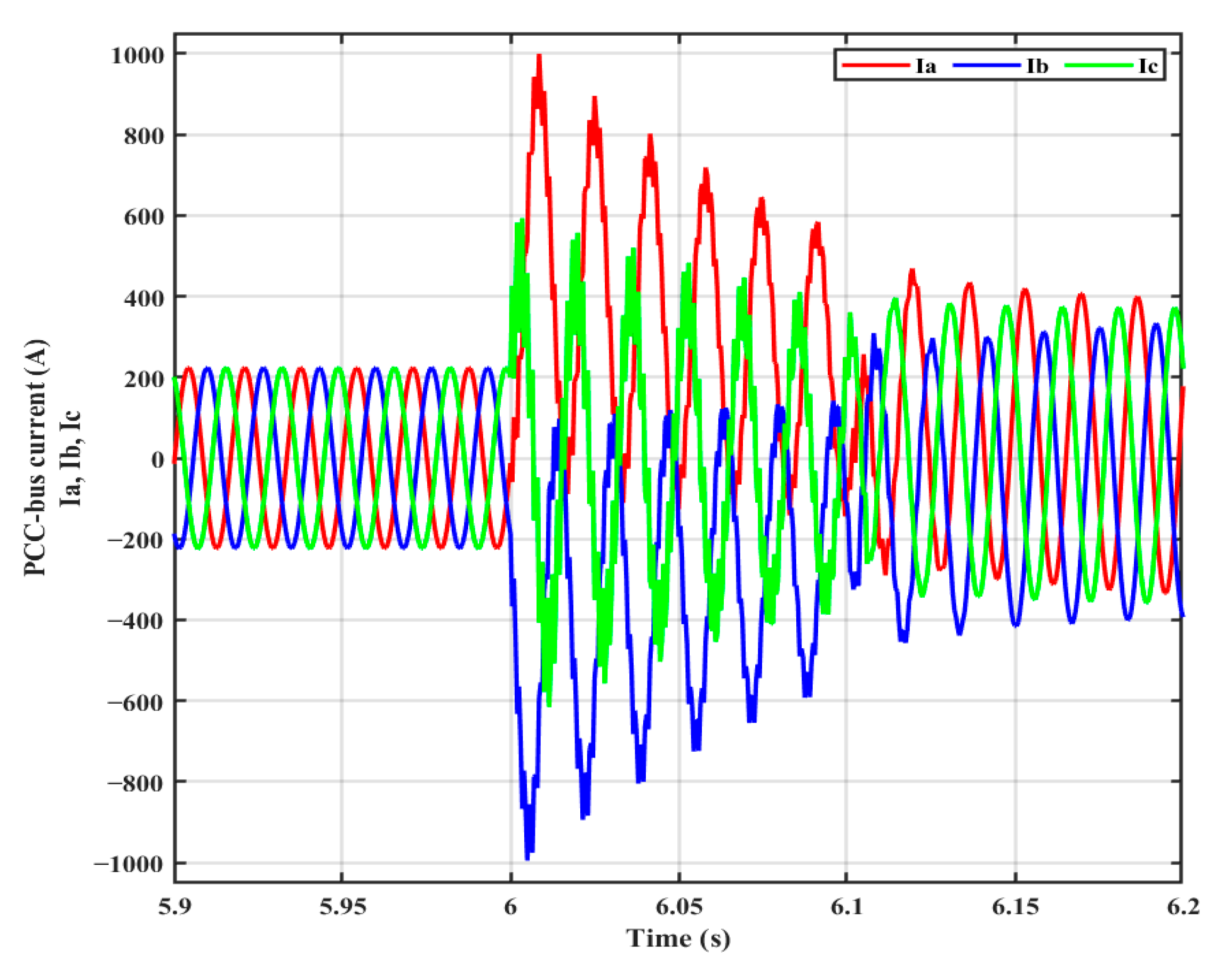The height and width of the screenshot is (973, 1232).
Task: Click the 5.9 x-axis tick label
Action: (174, 906)
